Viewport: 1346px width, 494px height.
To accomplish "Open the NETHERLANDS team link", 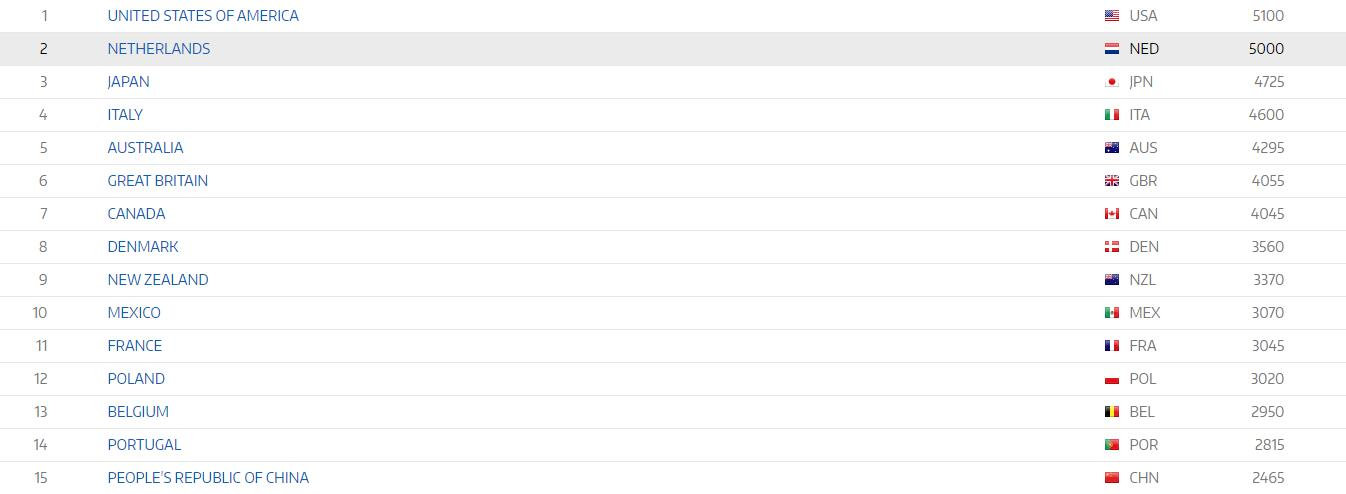I will point(159,49).
